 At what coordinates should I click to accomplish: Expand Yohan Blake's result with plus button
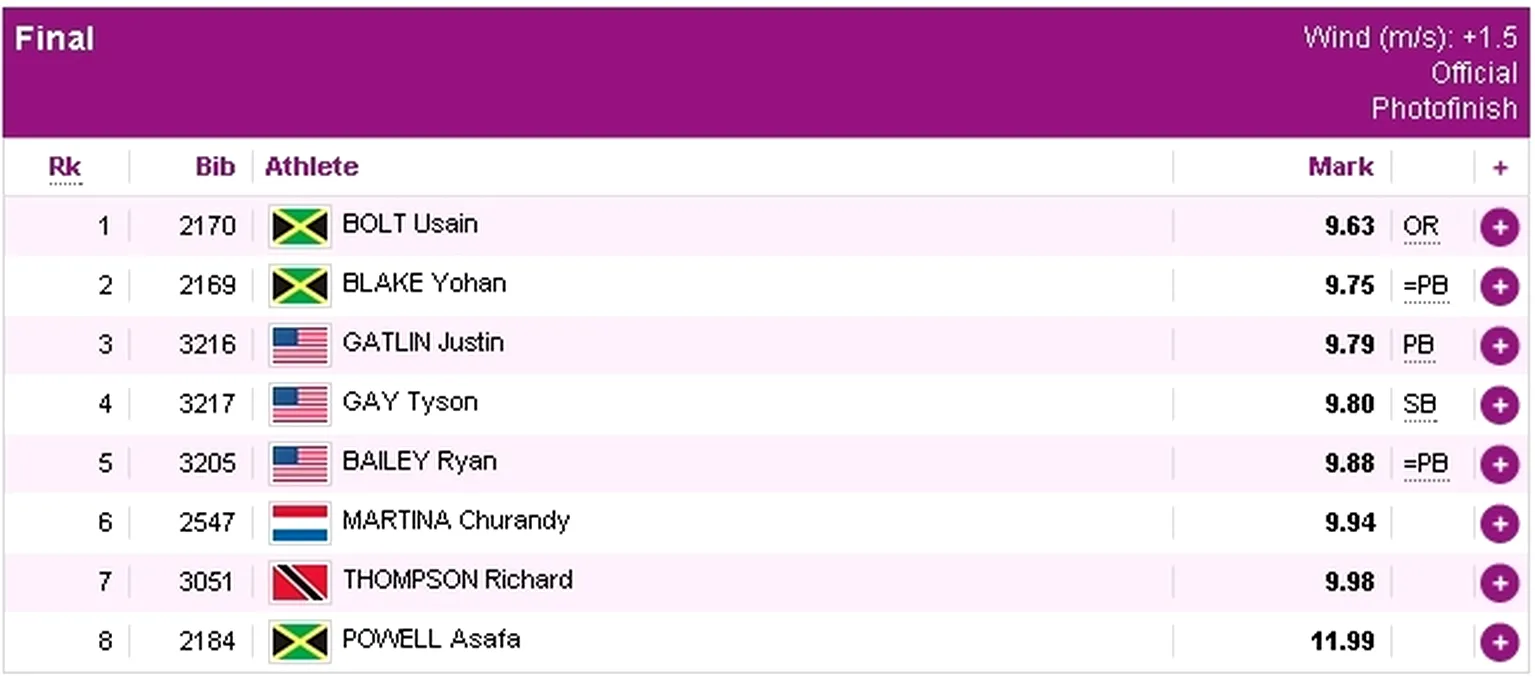pos(1499,287)
